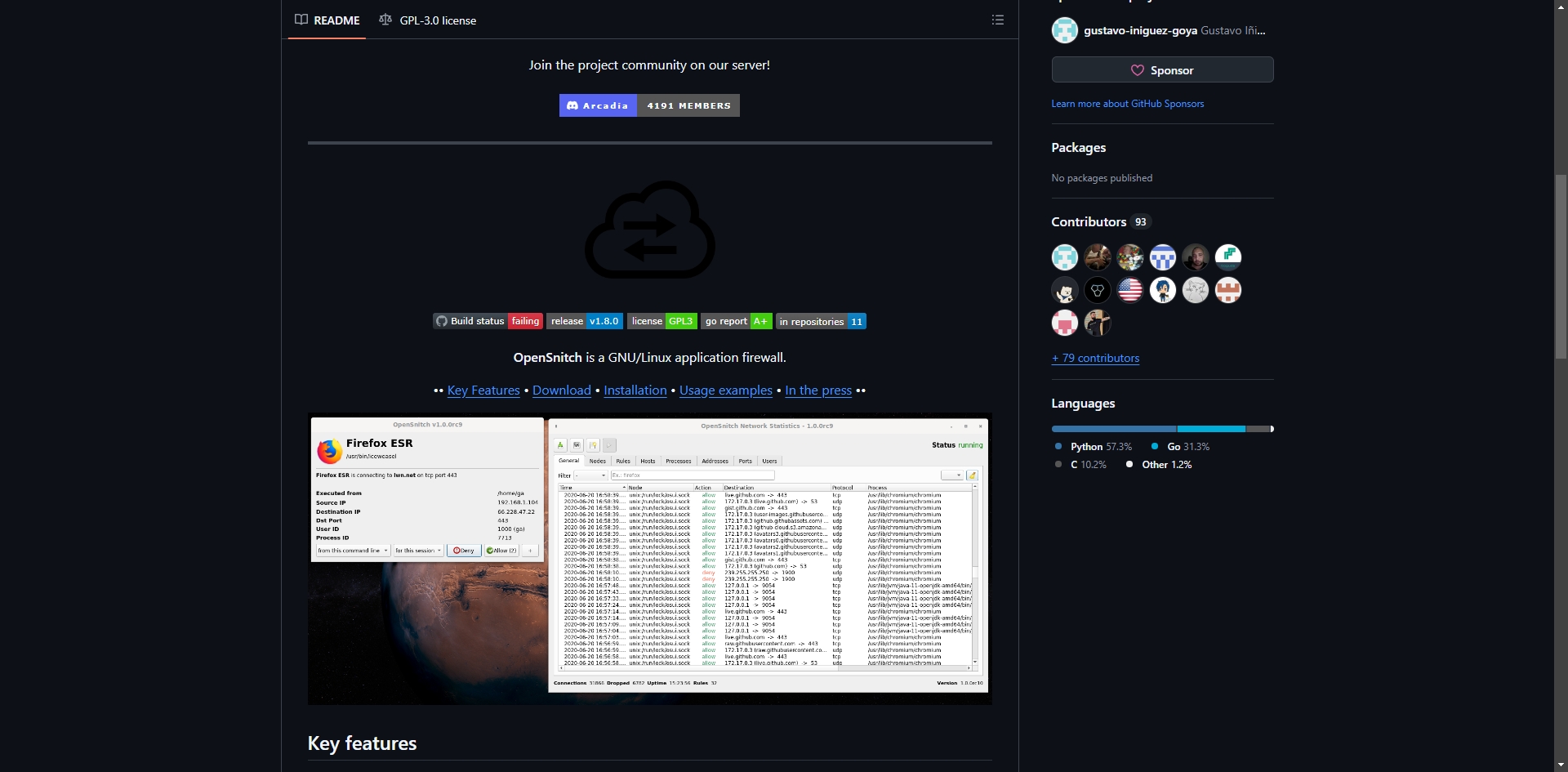The height and width of the screenshot is (772, 1568).
Task: Go to the Installation link
Action: pyautogui.click(x=635, y=390)
